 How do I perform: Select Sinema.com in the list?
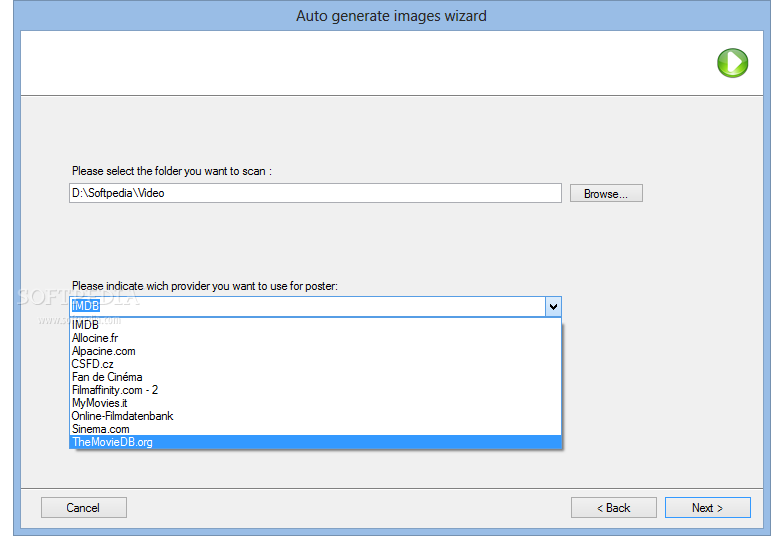click(315, 429)
